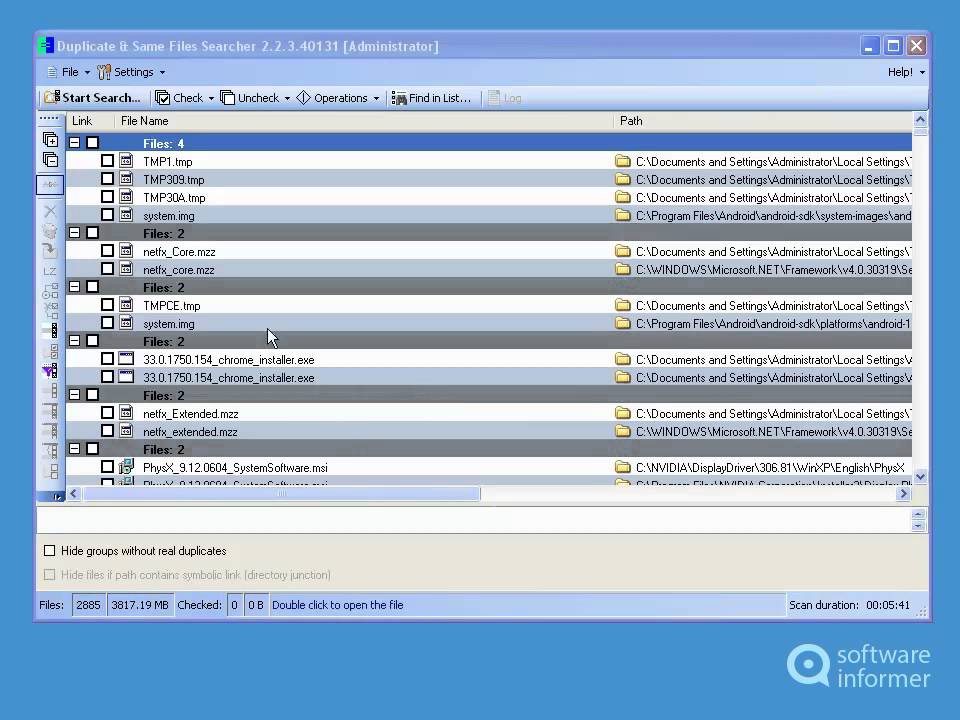Enable Hide groups without real duplicates
The image size is (960, 720).
[x=50, y=551]
